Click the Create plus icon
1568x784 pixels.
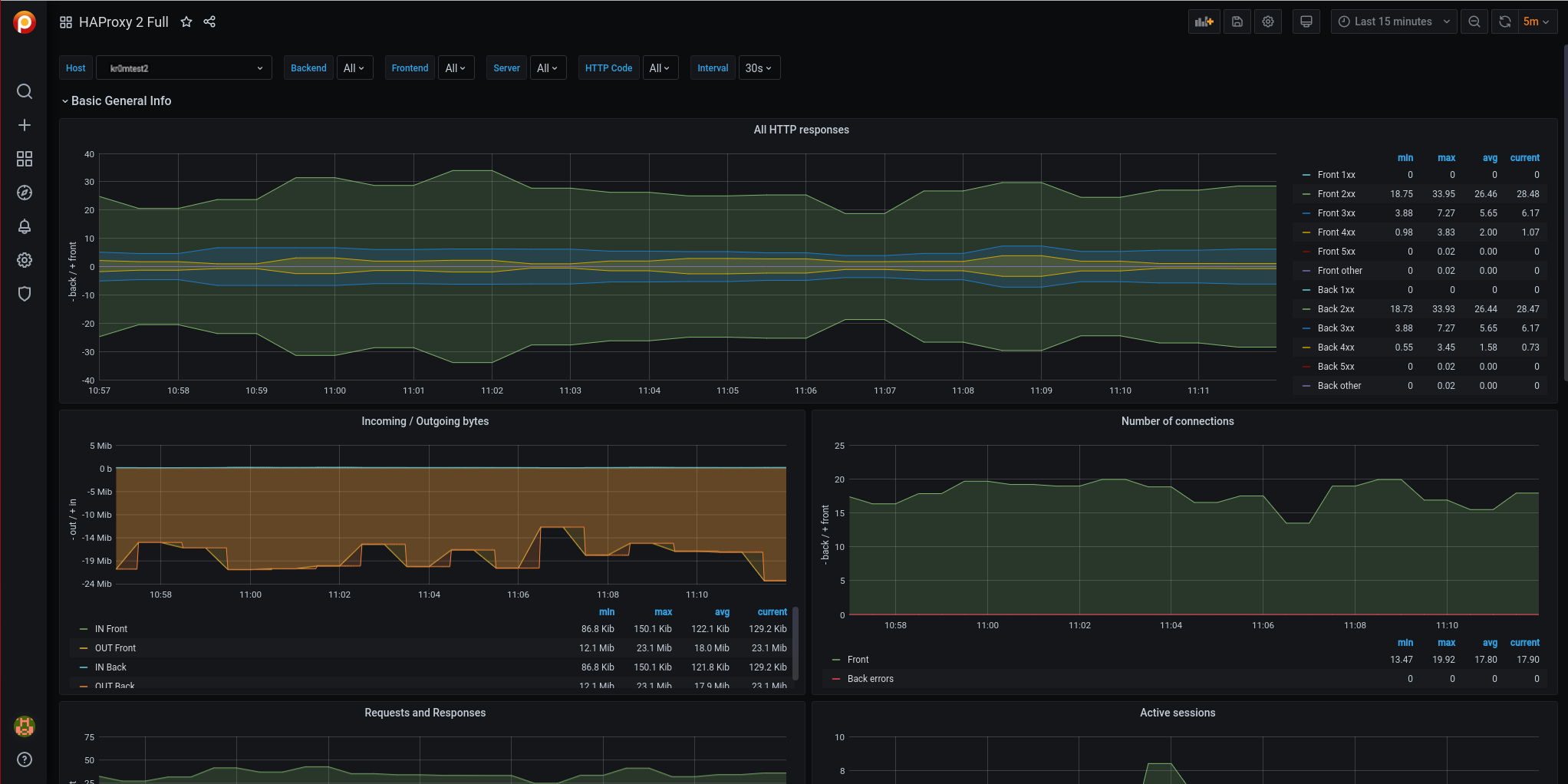pyautogui.click(x=25, y=125)
